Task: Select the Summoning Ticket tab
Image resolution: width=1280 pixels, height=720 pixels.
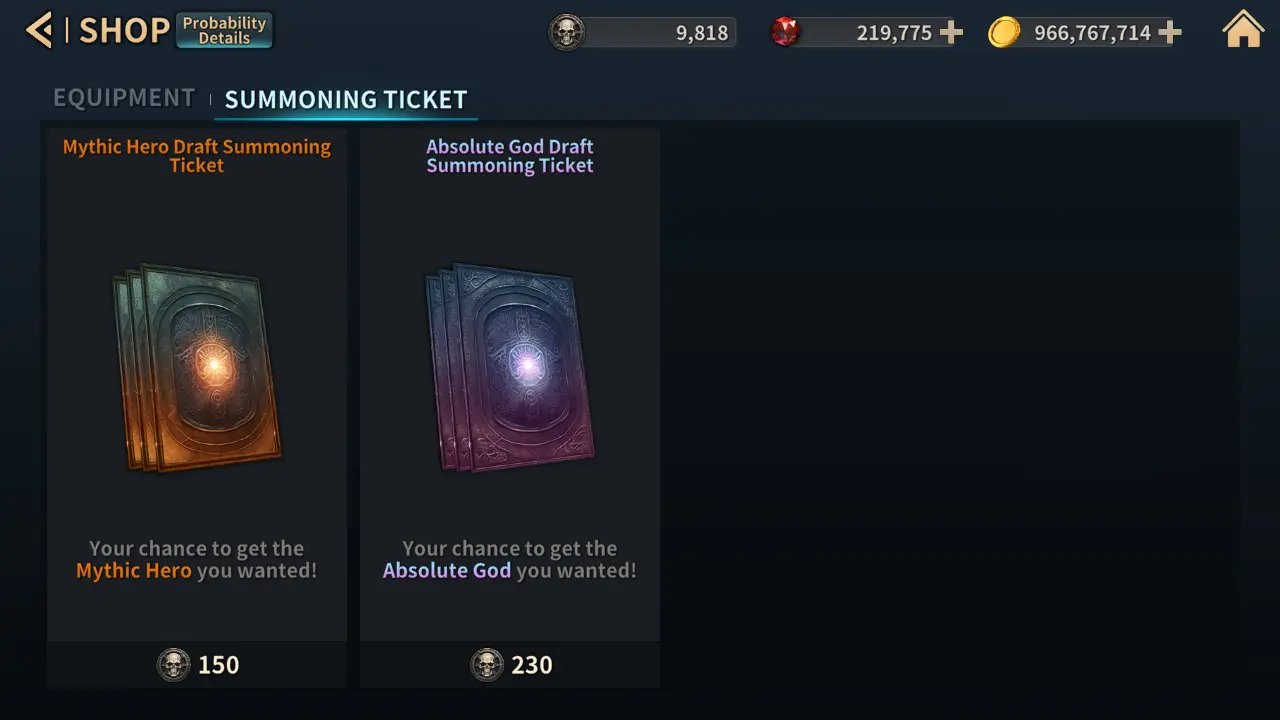Action: pos(346,99)
